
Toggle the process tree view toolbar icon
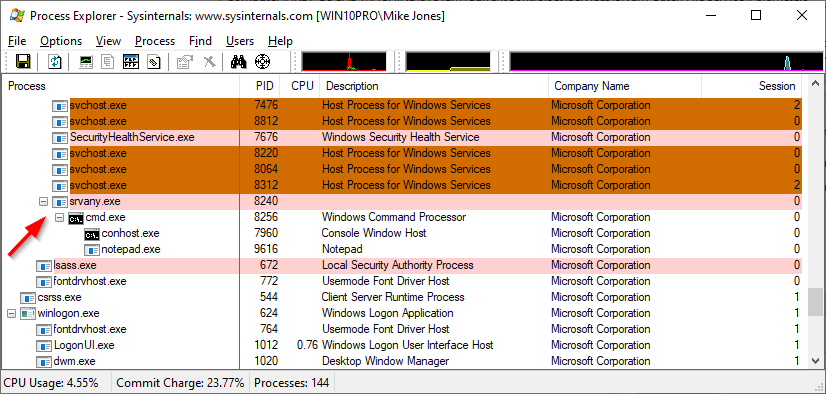108,62
